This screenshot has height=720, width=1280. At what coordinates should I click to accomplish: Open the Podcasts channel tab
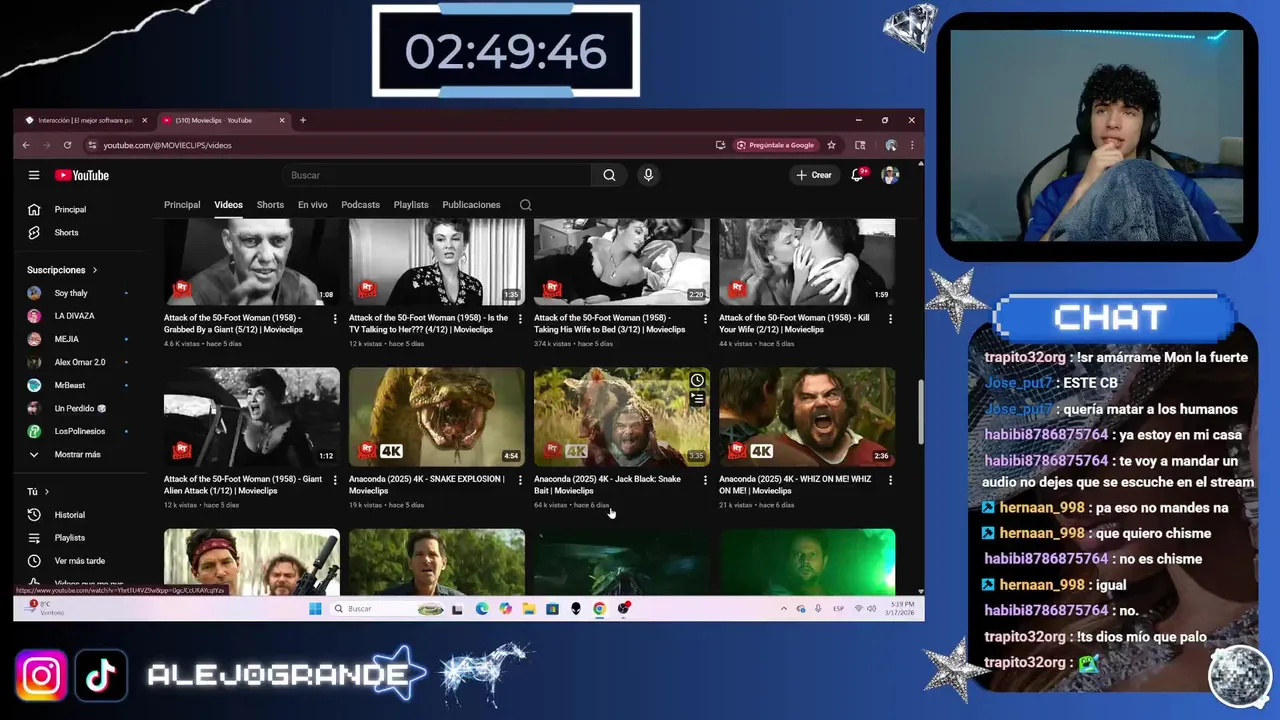(x=360, y=205)
